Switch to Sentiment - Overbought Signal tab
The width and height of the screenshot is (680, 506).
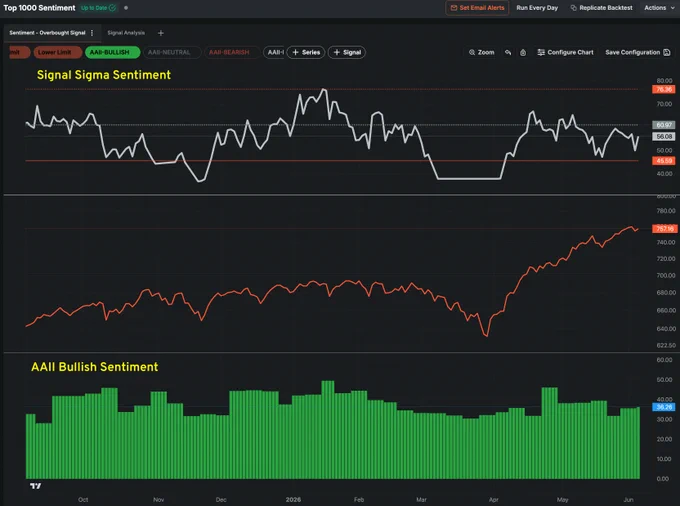tap(47, 33)
